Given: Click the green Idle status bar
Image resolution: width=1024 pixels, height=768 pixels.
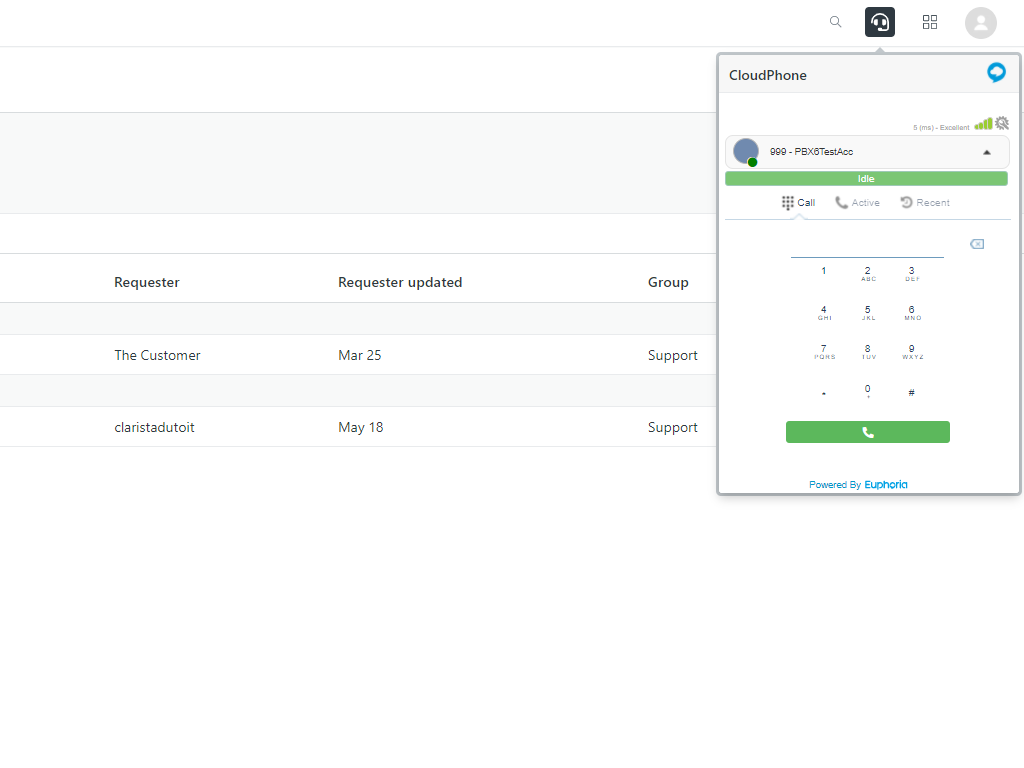Looking at the screenshot, I should [x=866, y=179].
